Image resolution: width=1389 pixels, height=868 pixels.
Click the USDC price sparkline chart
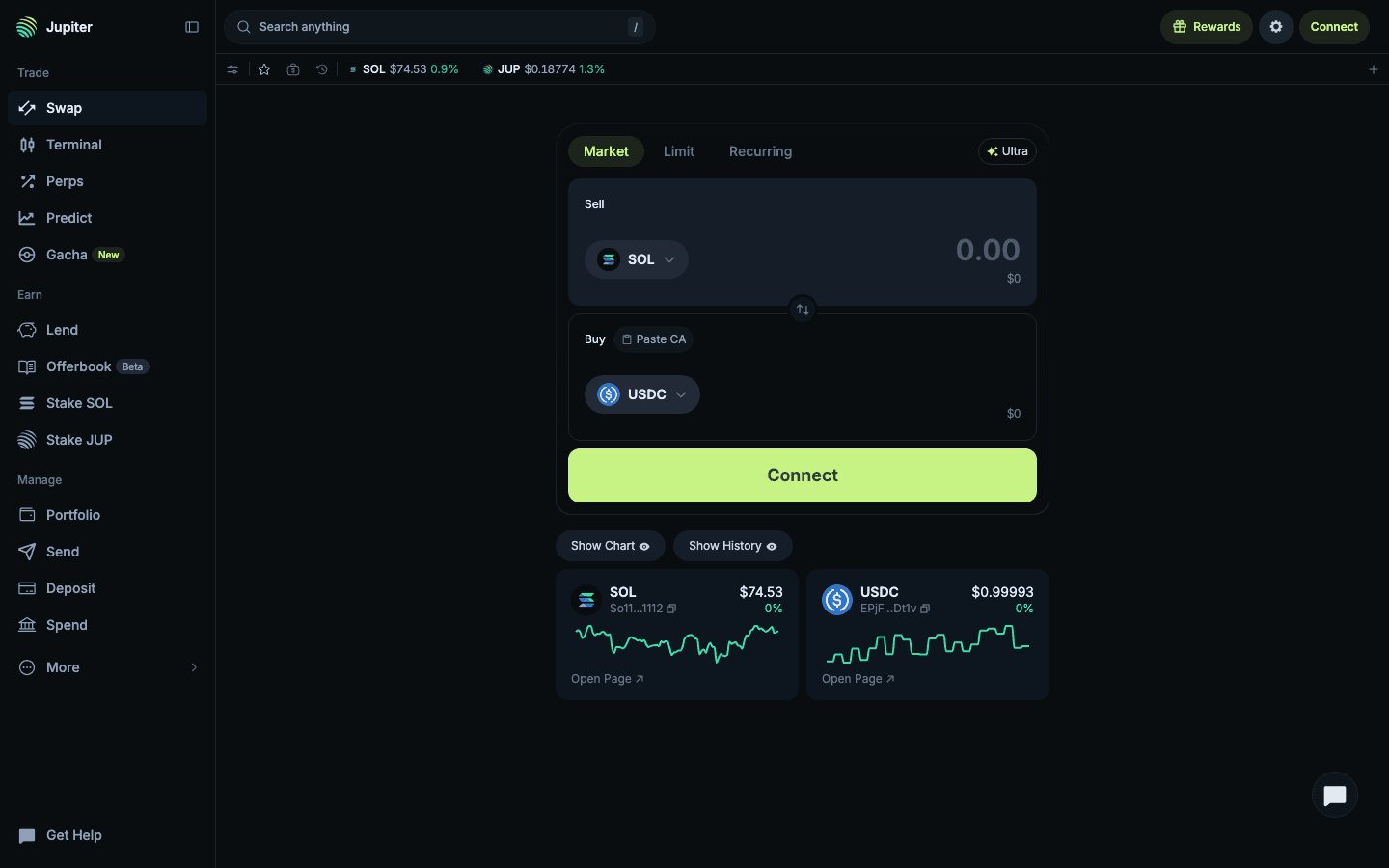[x=928, y=643]
